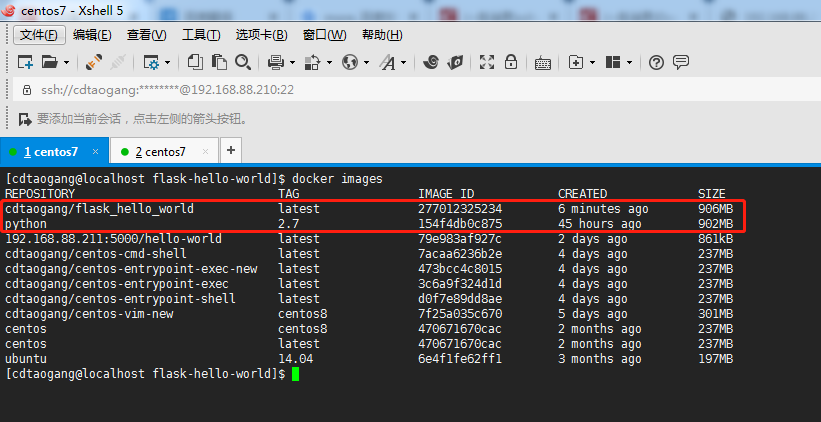Click the new tab plus-page icon
821x422 pixels.
tap(576, 63)
